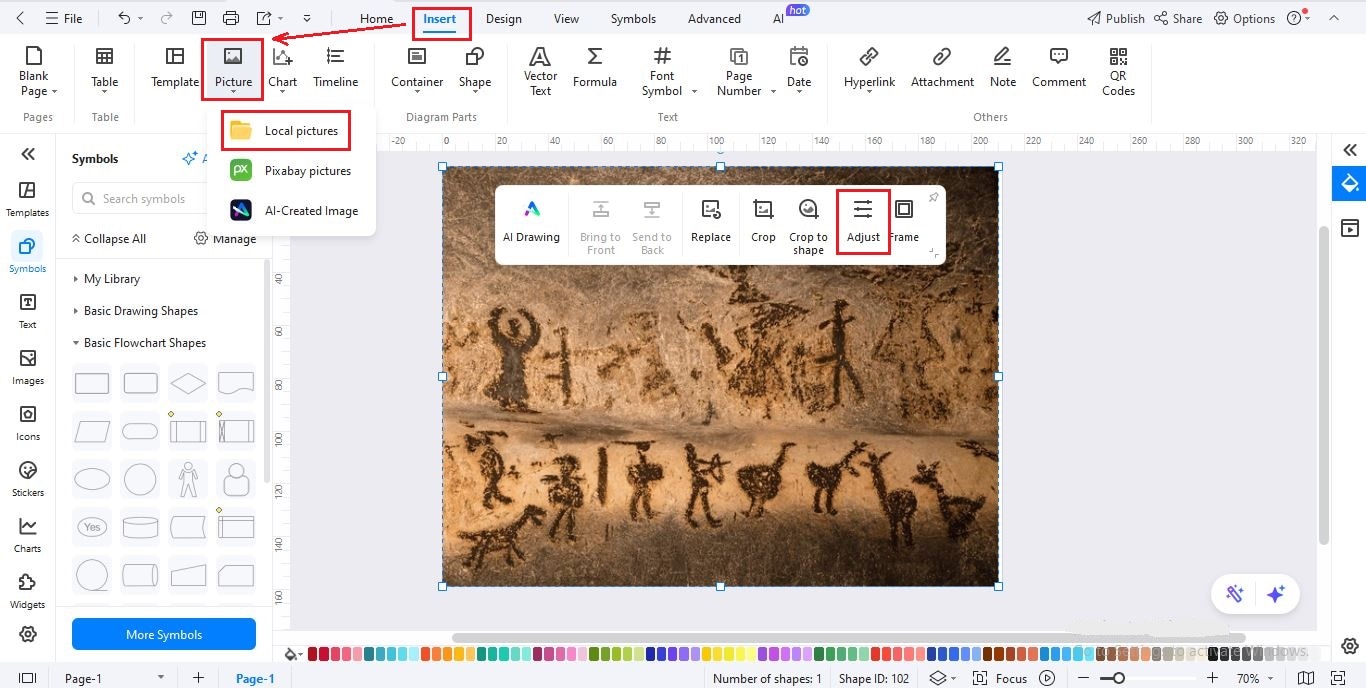The width and height of the screenshot is (1366, 688).
Task: Open Charts panel in left sidebar
Action: pyautogui.click(x=28, y=535)
